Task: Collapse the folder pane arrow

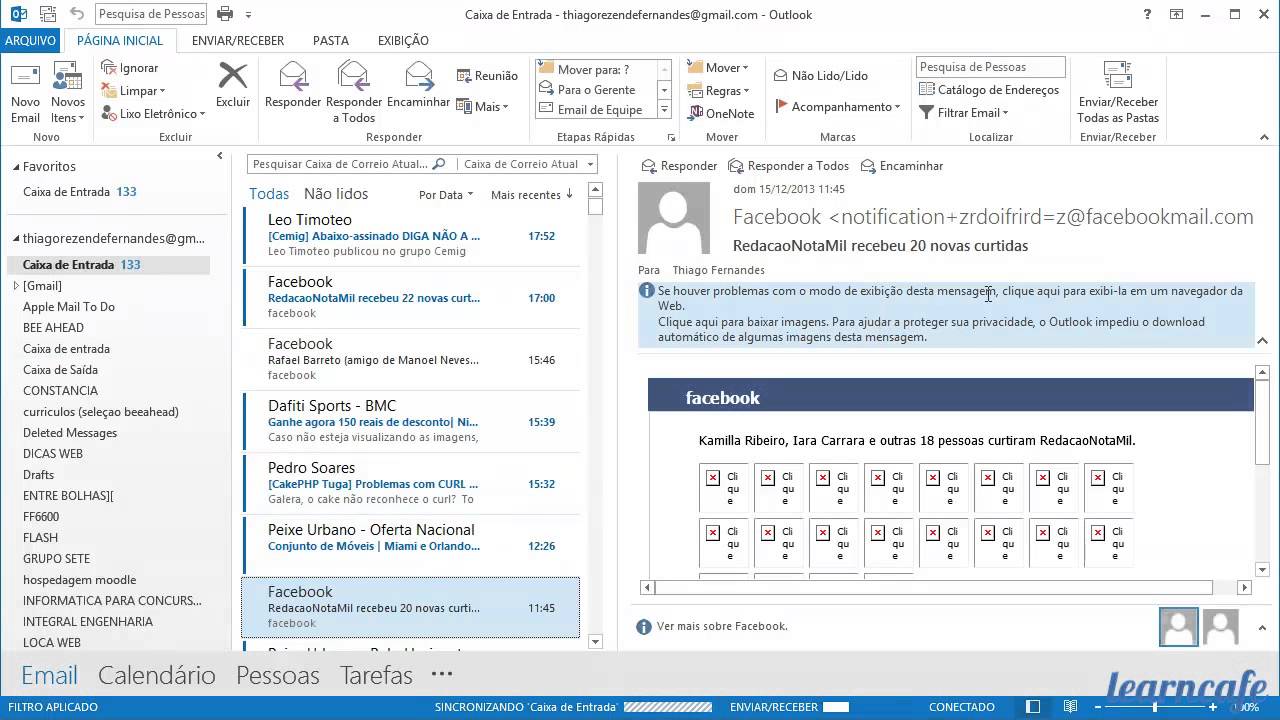Action: [x=220, y=156]
